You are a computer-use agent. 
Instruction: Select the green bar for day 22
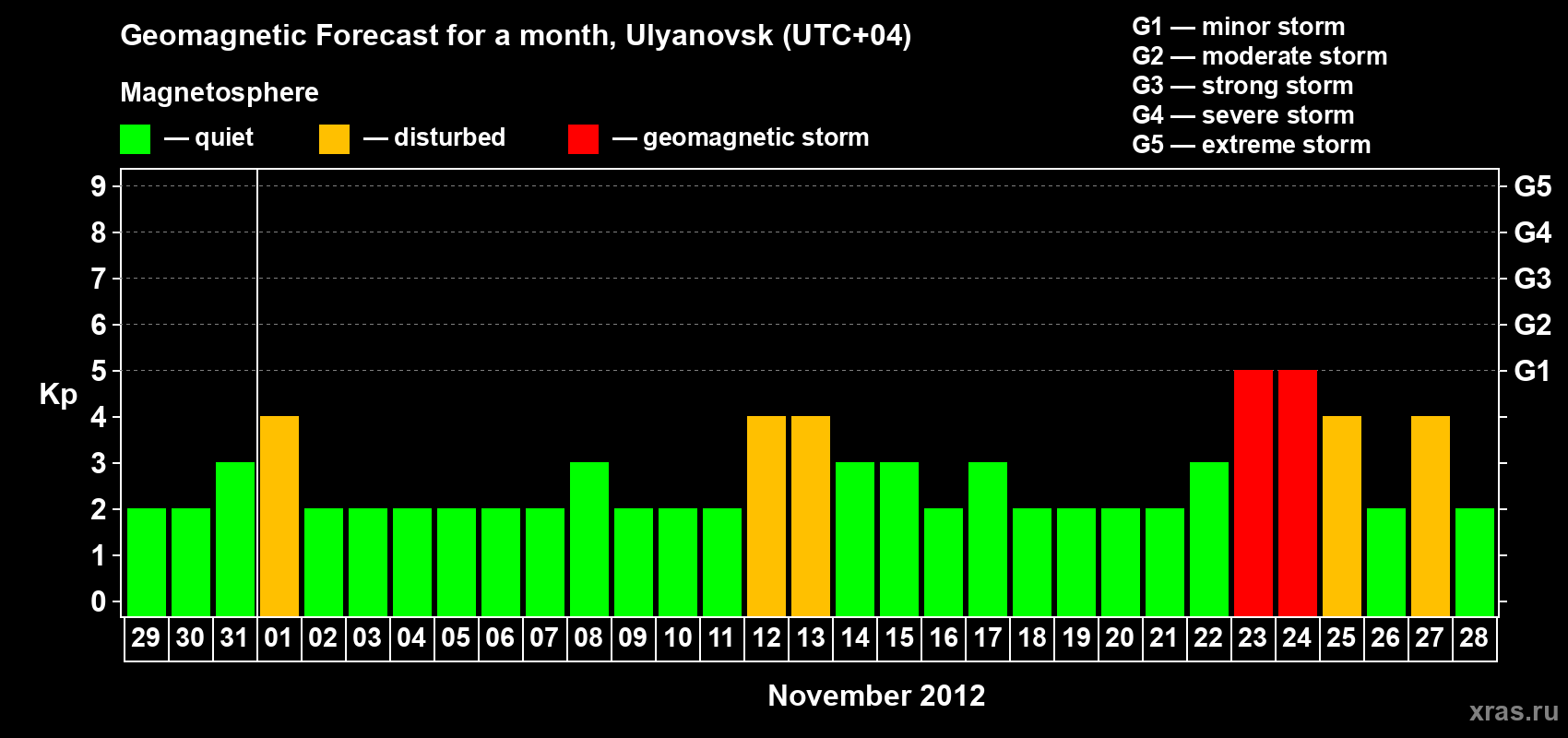(x=1209, y=539)
